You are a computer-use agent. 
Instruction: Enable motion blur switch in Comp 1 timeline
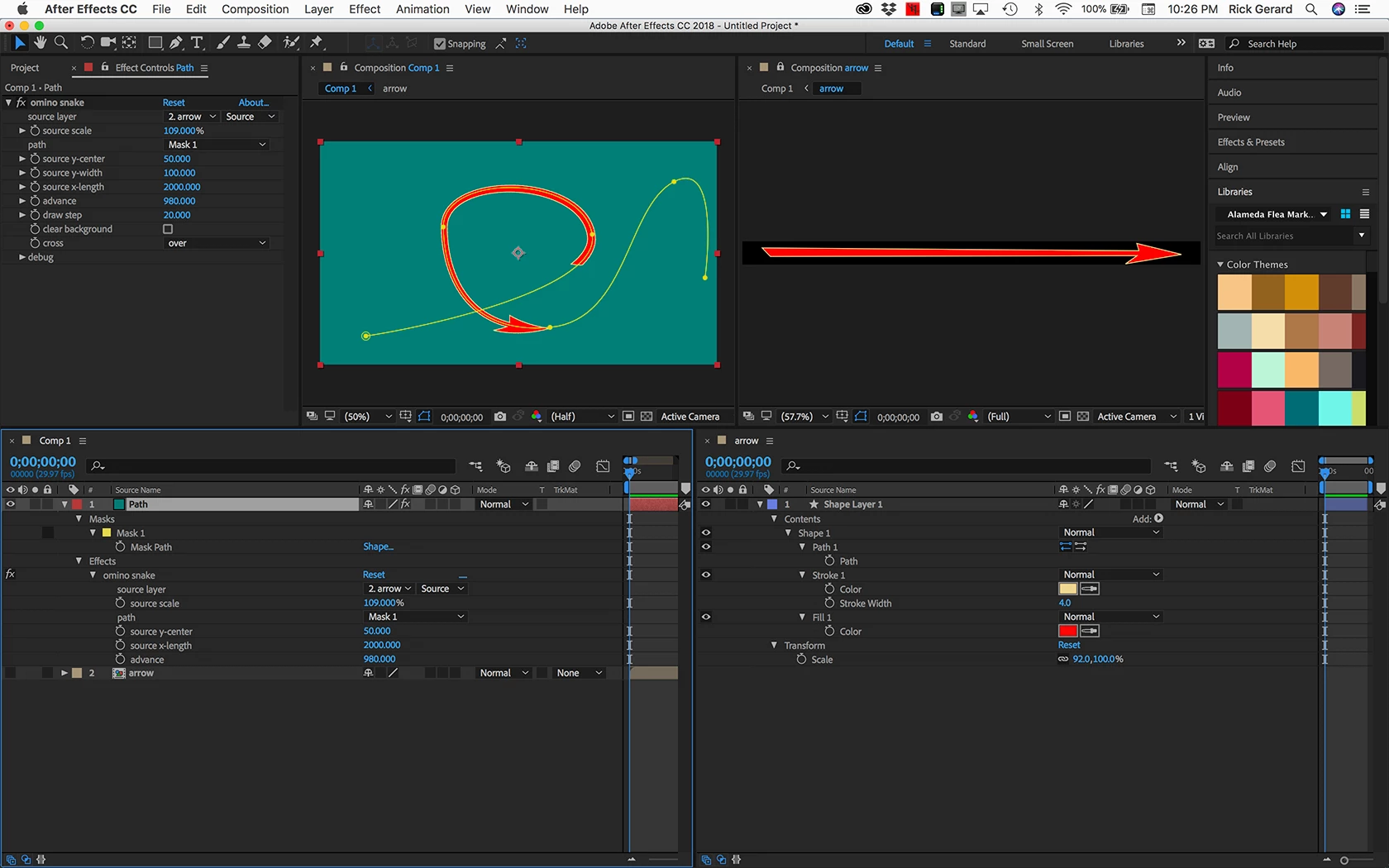tap(575, 466)
